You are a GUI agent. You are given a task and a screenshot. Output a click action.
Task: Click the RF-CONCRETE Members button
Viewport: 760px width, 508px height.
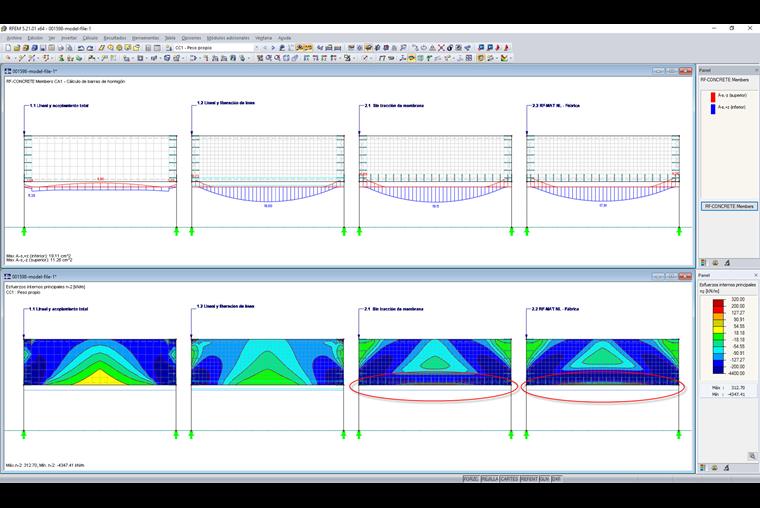pos(729,206)
